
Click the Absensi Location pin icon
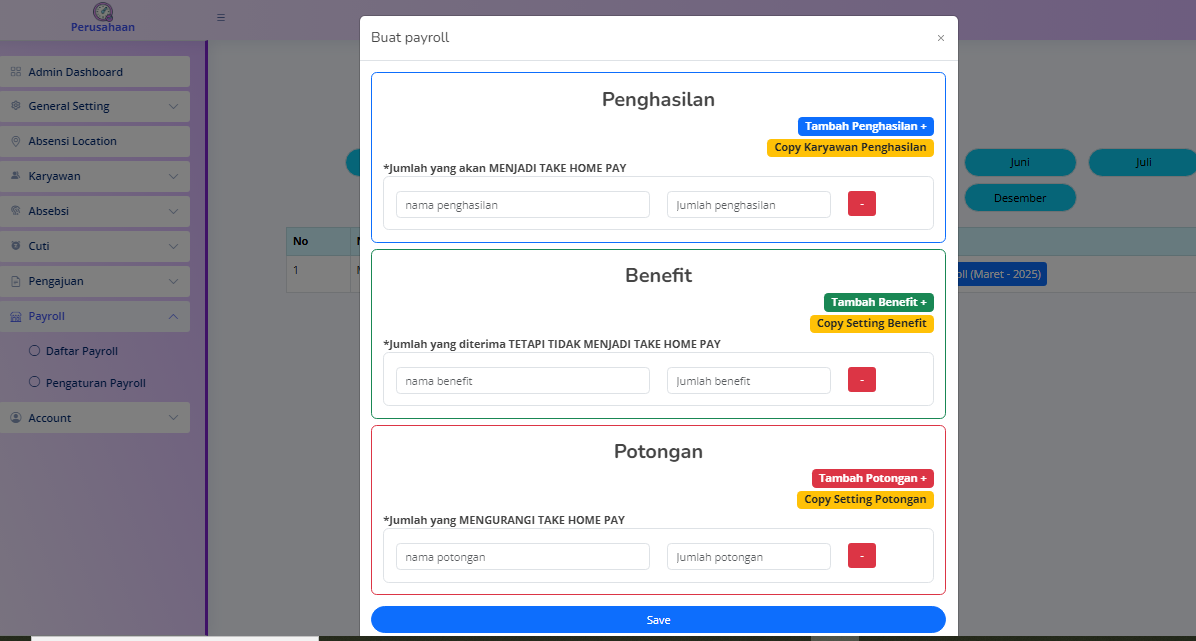(16, 141)
